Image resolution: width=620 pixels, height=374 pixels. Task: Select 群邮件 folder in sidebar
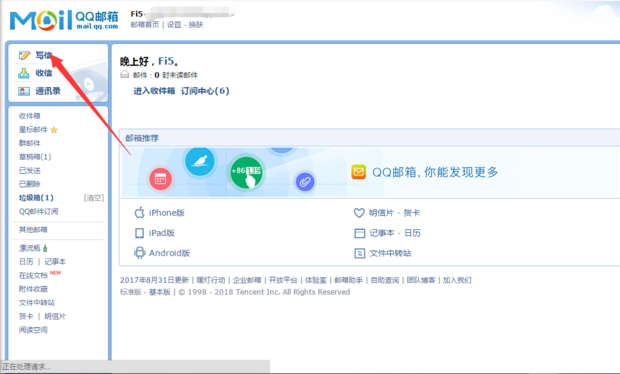coord(30,143)
